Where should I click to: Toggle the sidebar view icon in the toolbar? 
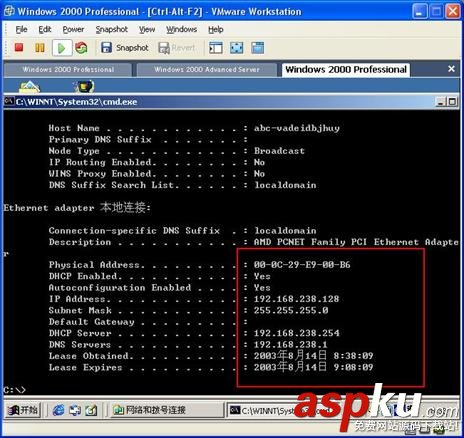[216, 48]
